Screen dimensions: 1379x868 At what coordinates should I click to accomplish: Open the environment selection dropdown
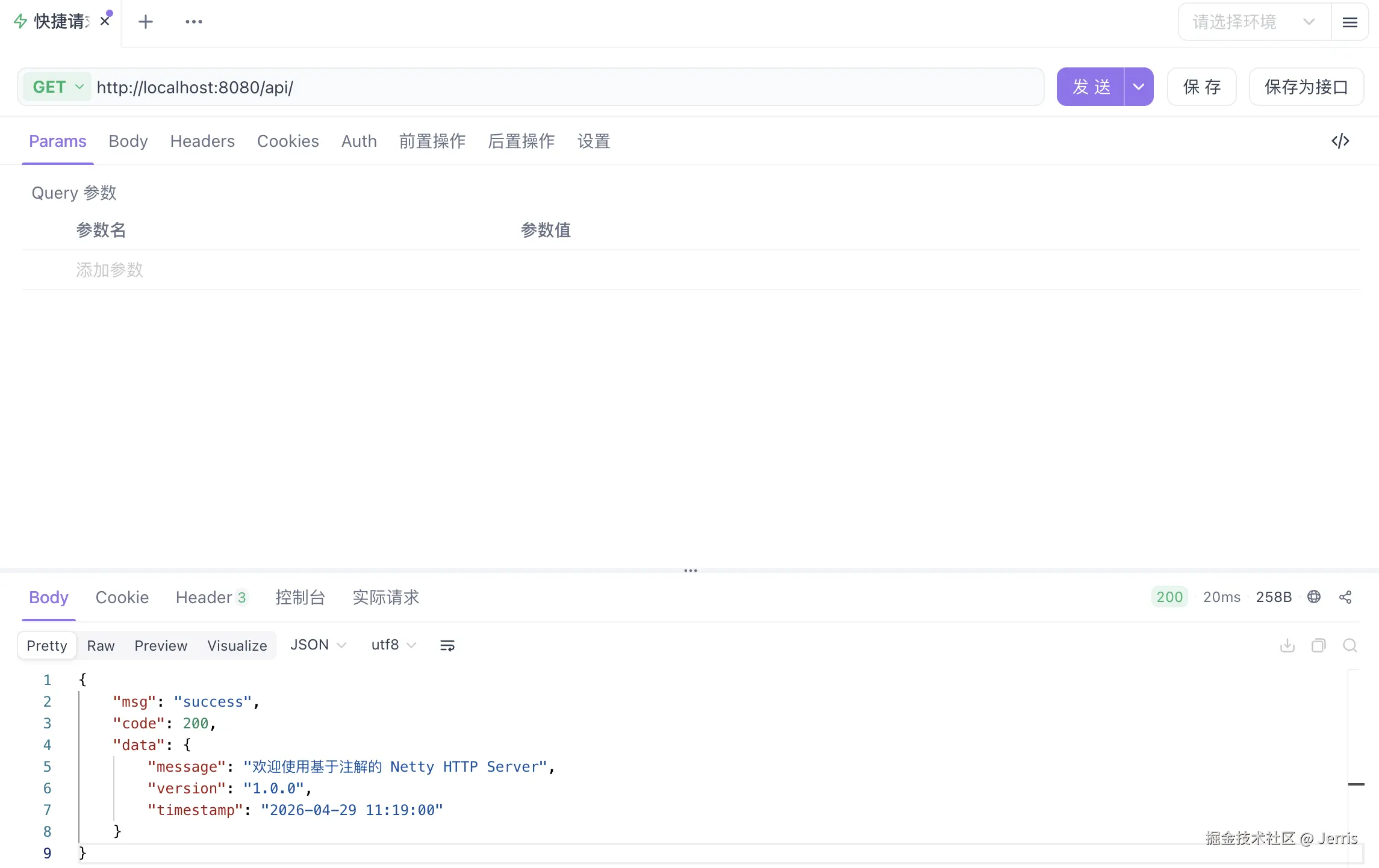(x=1254, y=22)
